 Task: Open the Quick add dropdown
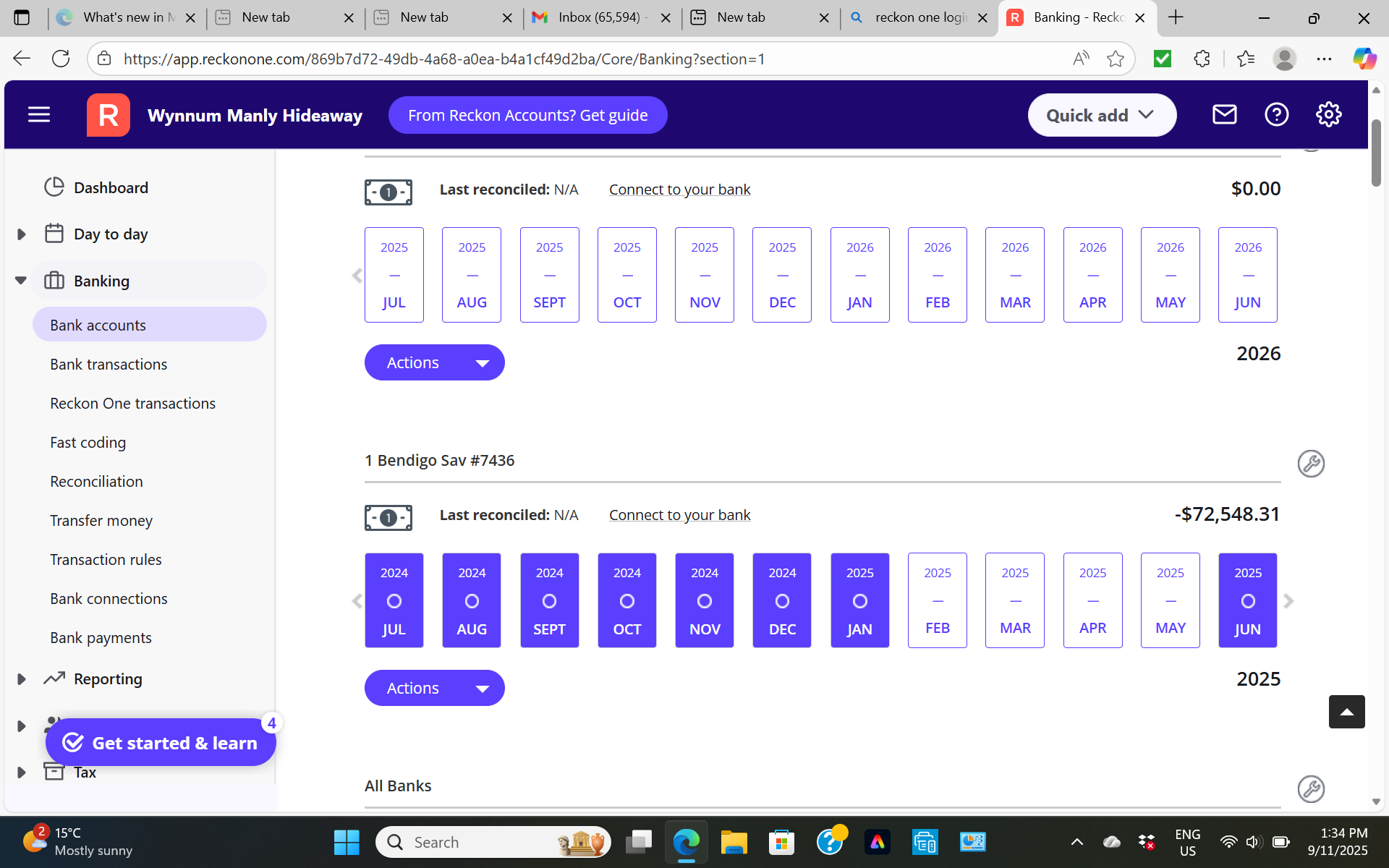1101,115
